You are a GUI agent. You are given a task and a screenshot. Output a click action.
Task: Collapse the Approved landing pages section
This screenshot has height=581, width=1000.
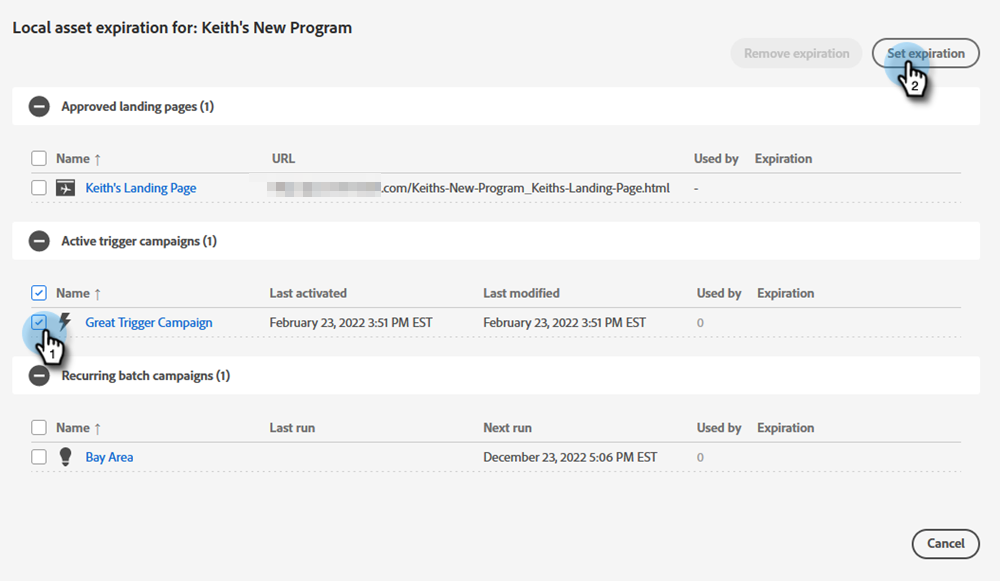(39, 106)
